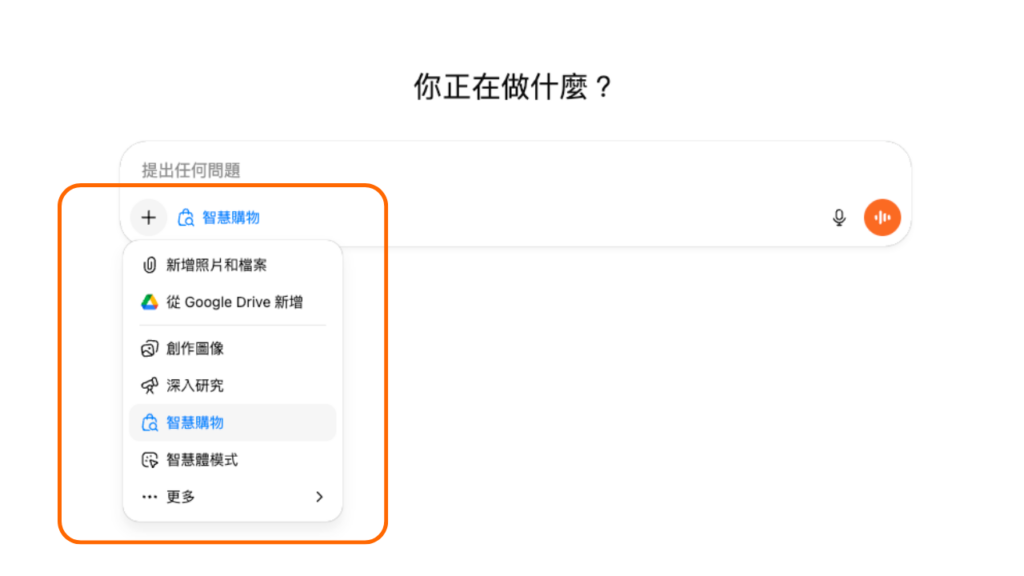
Task: Click the 提出任何問題 prompt input field
Action: click(500, 170)
